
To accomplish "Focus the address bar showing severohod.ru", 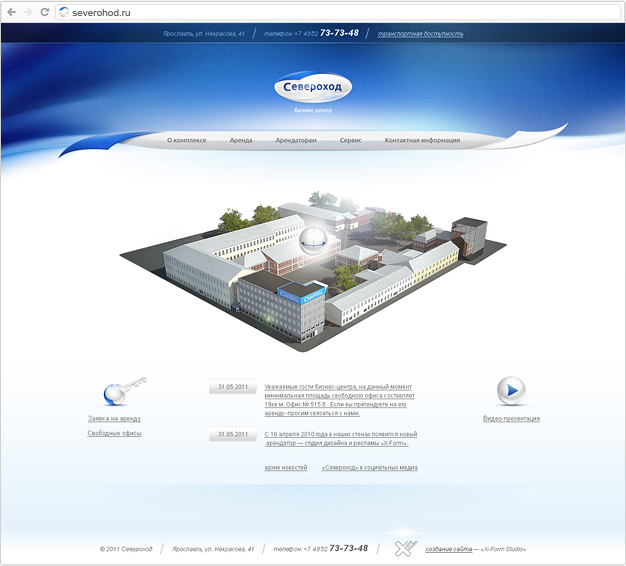I will tap(338, 12).
